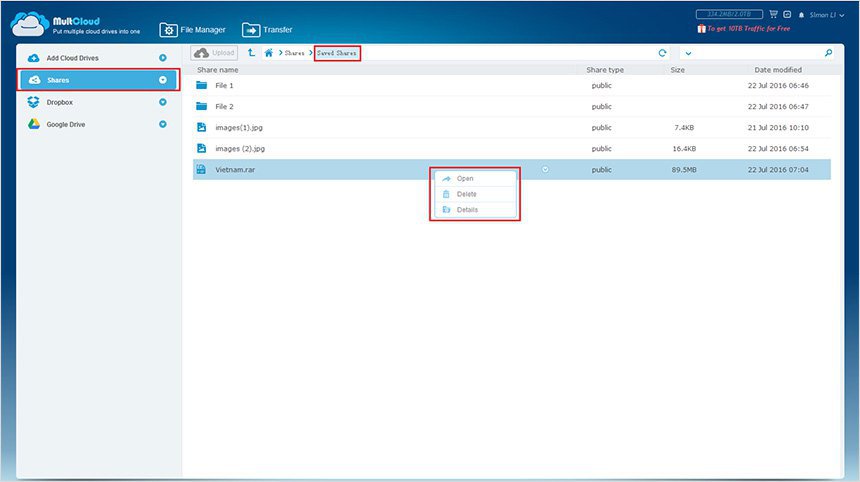Viewport: 860px width, 482px height.
Task: Click the refresh icon in address bar
Action: [662, 53]
